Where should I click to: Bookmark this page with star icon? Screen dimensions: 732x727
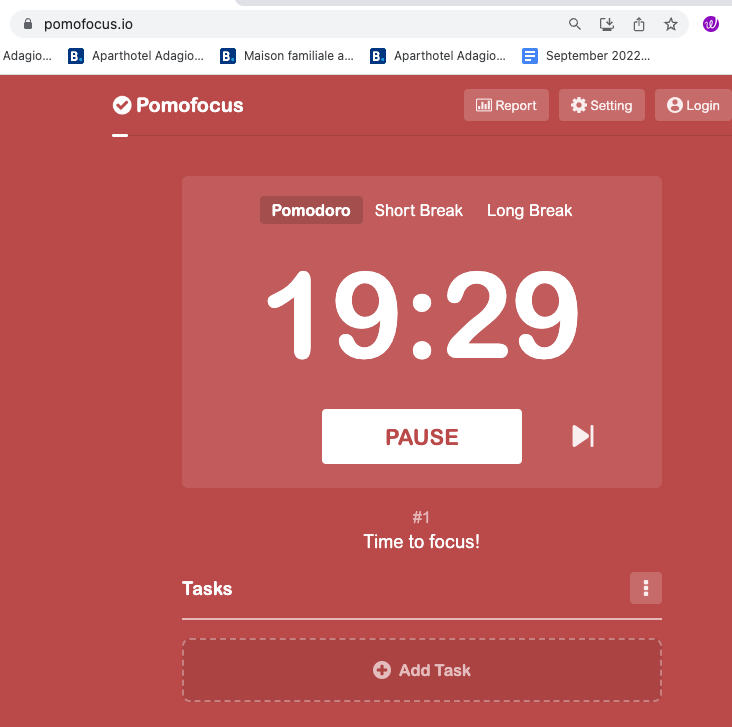point(670,24)
